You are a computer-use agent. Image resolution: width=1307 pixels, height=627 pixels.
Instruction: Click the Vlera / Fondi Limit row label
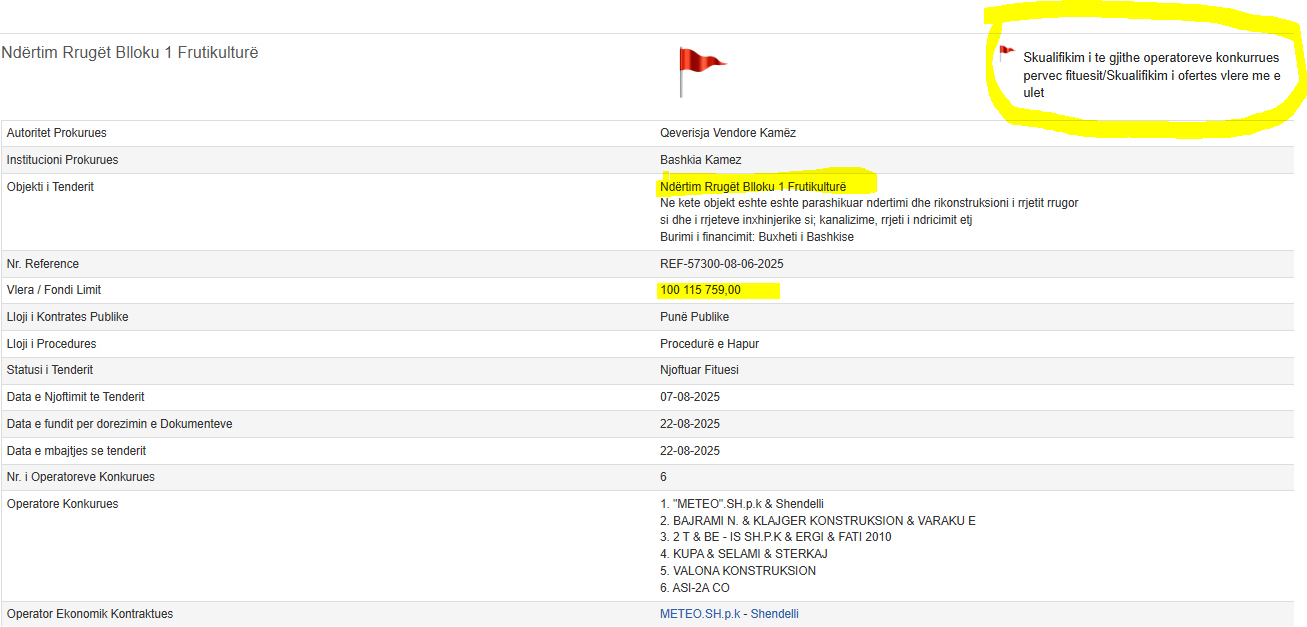point(54,290)
